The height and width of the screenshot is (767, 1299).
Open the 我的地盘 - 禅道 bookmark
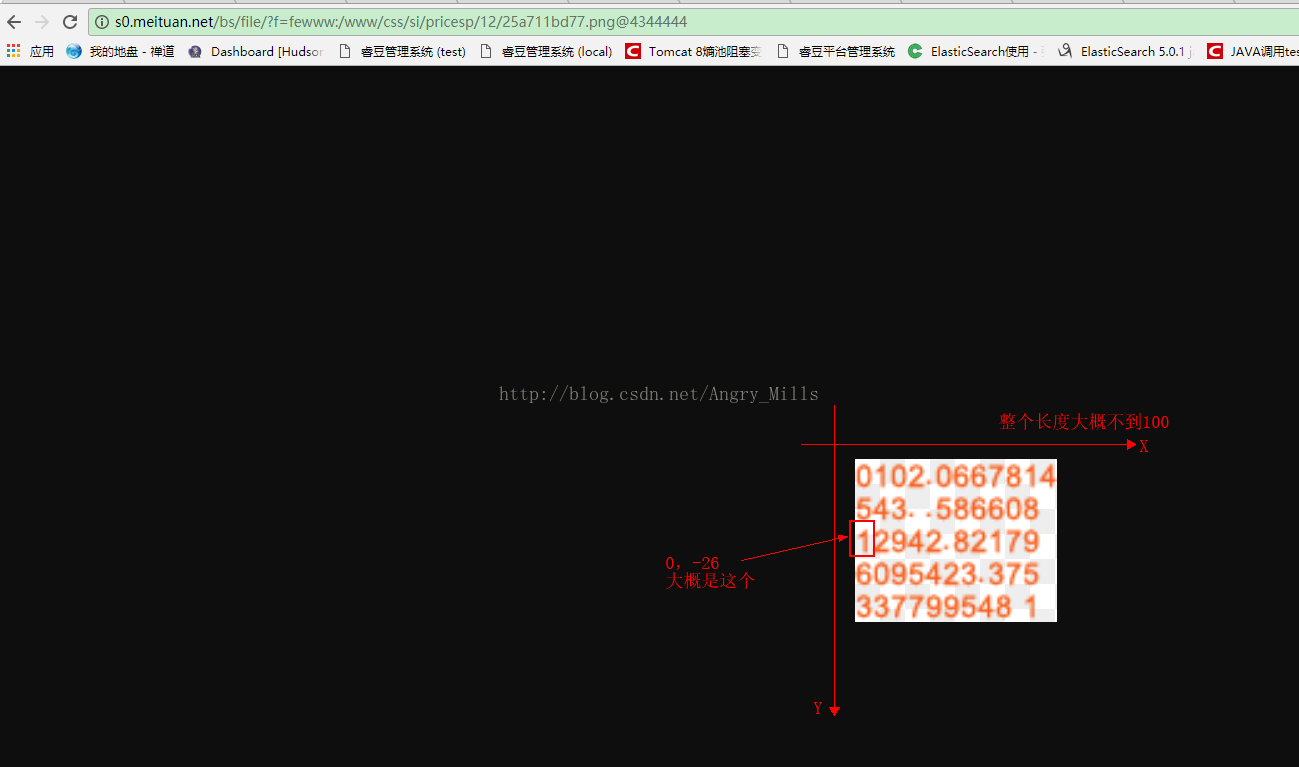click(120, 51)
